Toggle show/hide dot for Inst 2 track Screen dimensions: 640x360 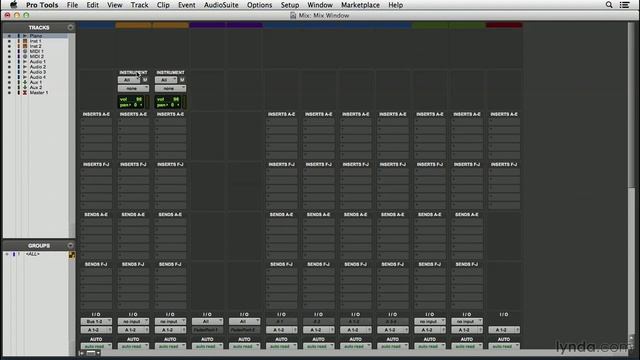(x=9, y=46)
